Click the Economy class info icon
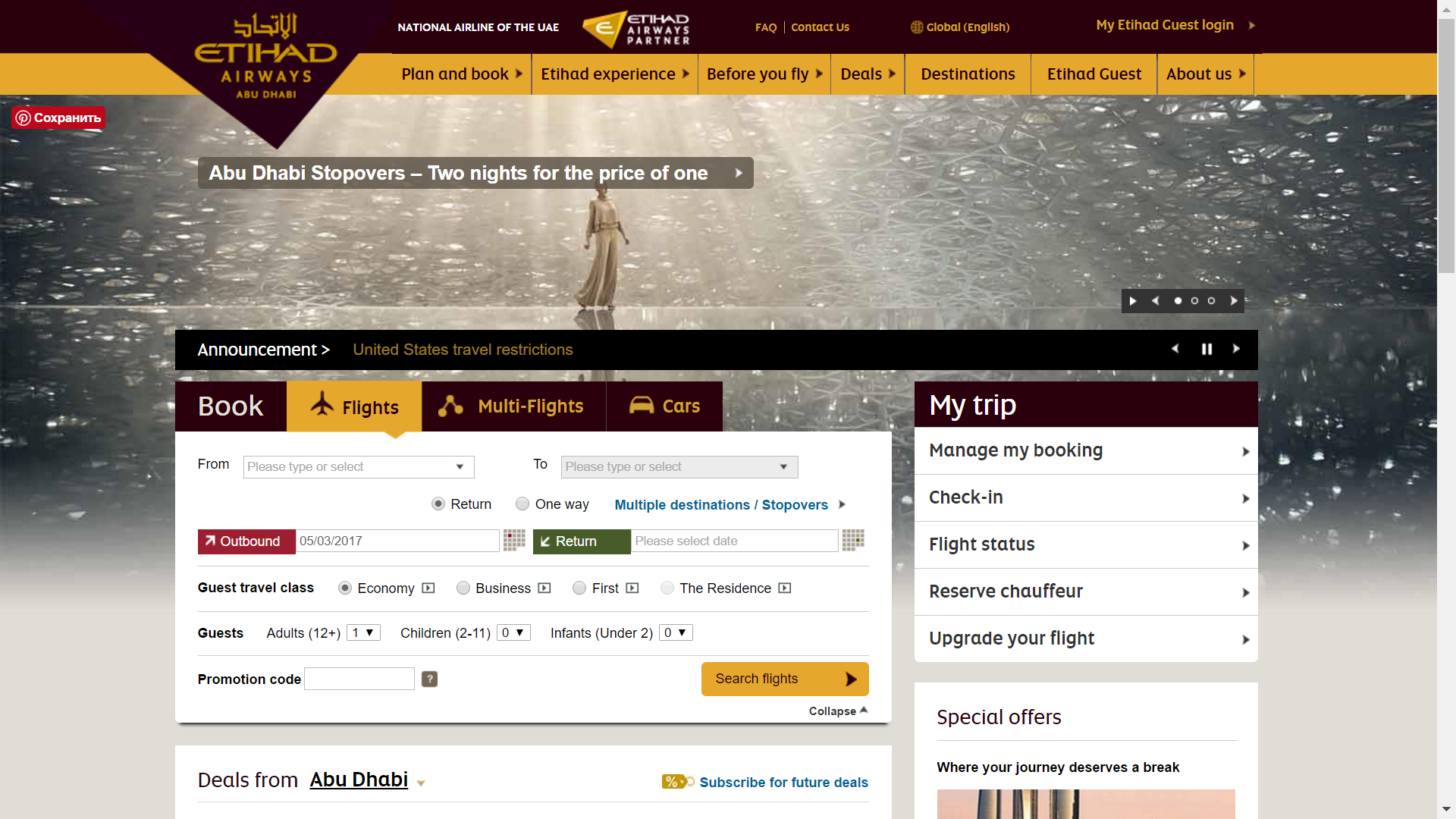 428,588
